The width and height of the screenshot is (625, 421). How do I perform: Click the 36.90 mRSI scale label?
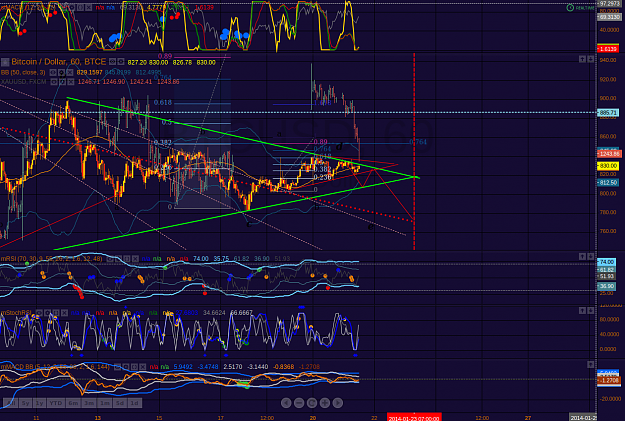point(606,286)
